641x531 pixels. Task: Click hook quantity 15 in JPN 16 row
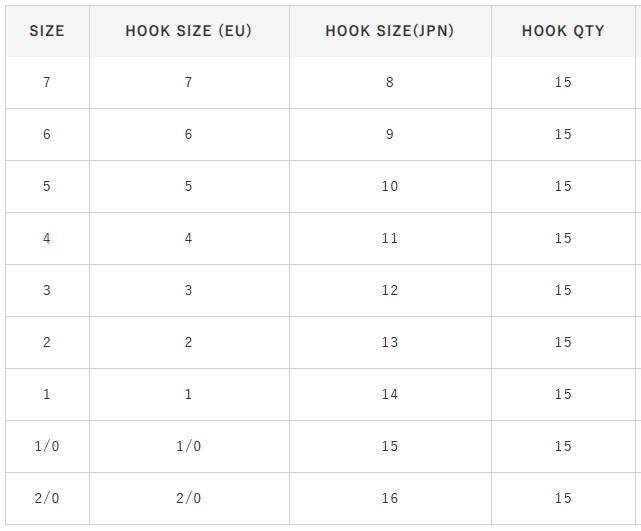point(563,498)
